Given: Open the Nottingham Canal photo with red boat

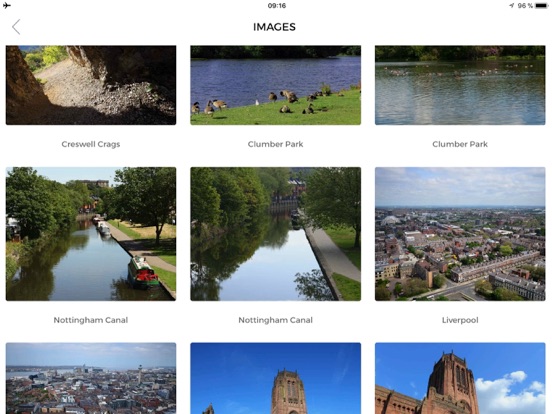Looking at the screenshot, I should tap(91, 234).
